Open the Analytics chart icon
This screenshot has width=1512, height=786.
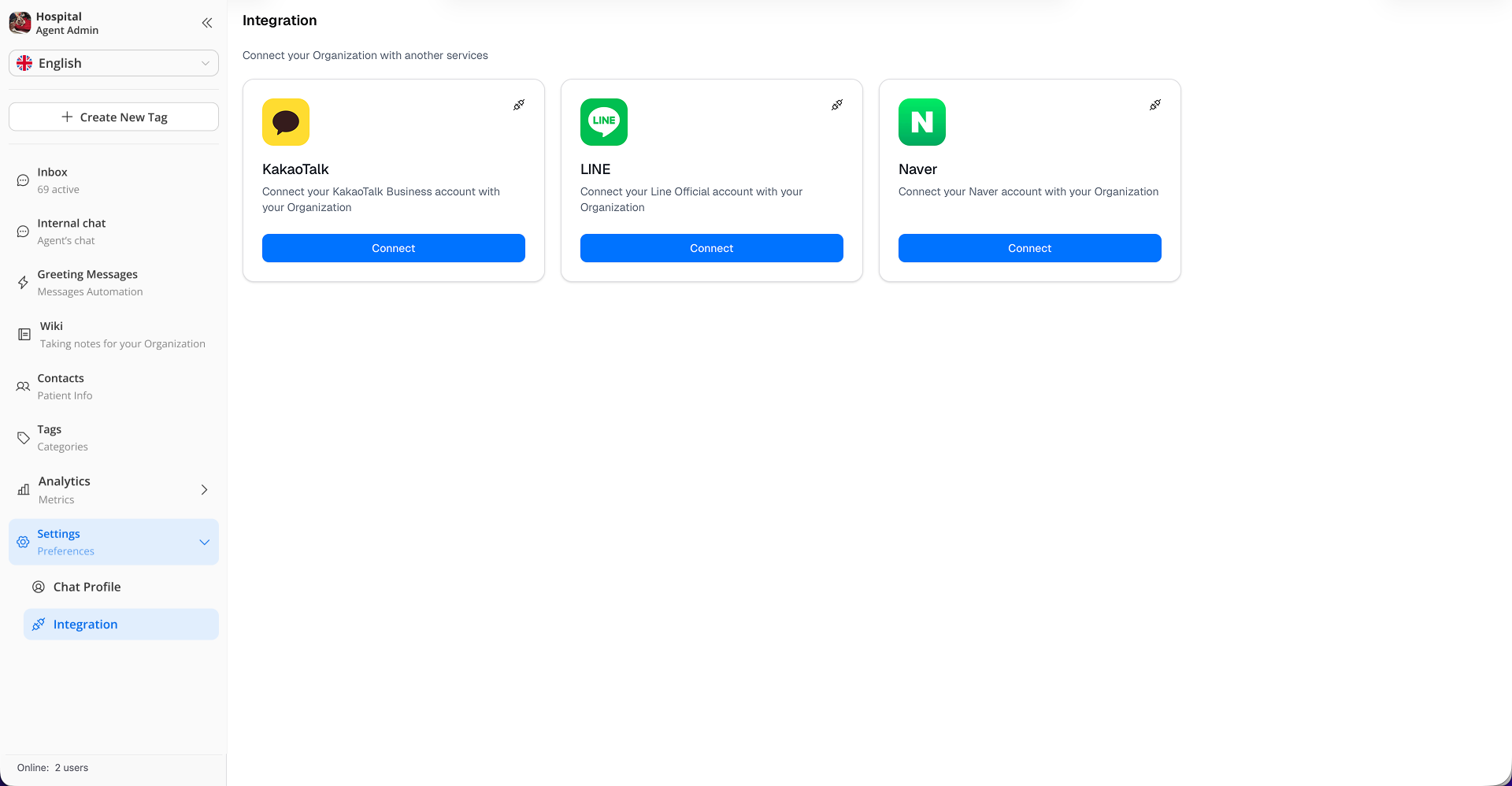(22, 489)
